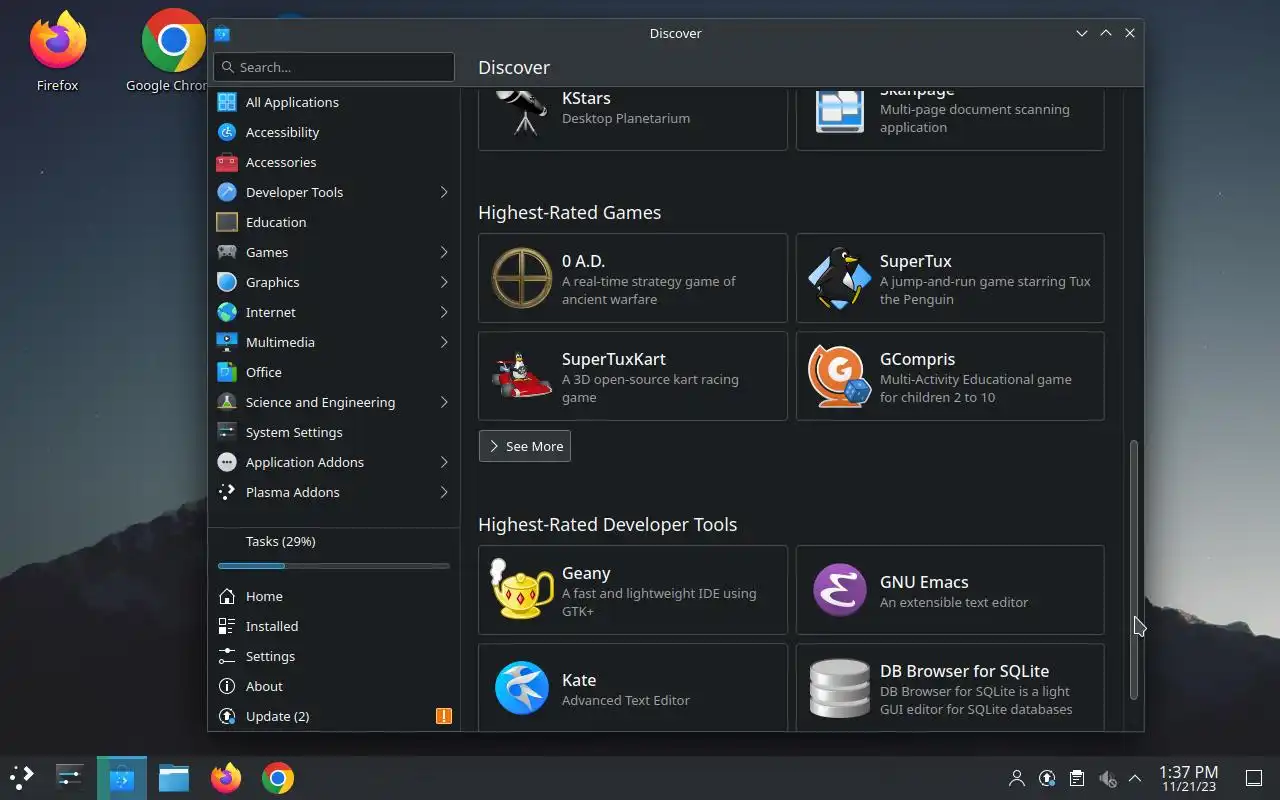Open Discover Settings page
Image resolution: width=1280 pixels, height=800 pixels.
(x=334, y=656)
